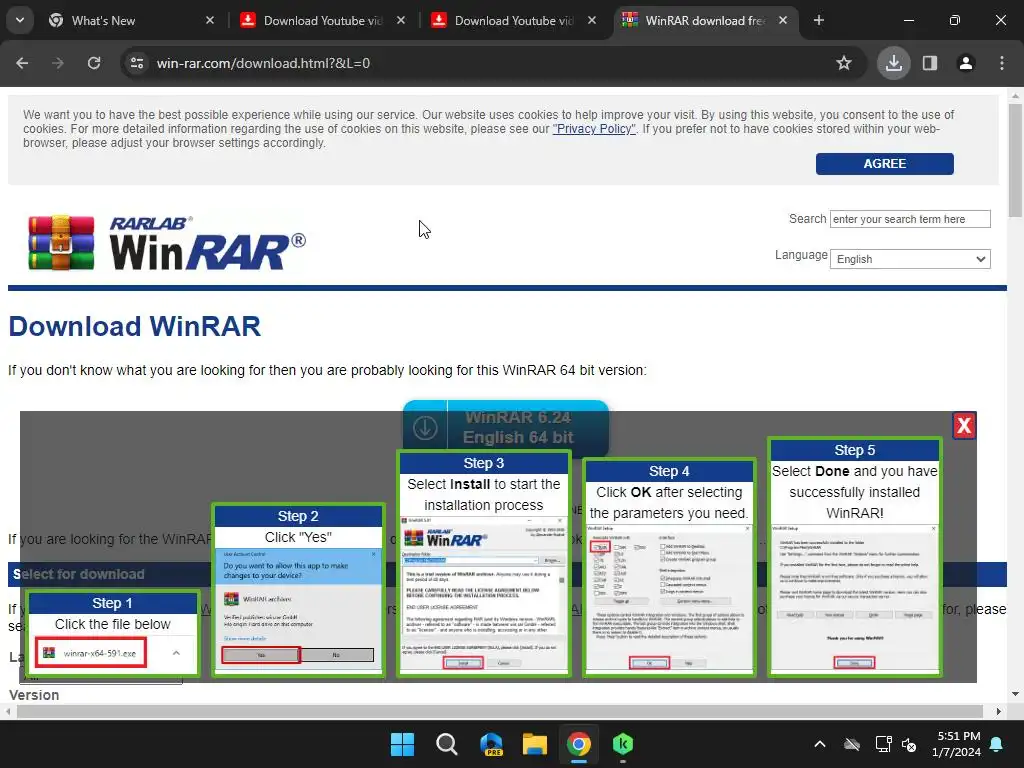Open File Explorer from taskbar
This screenshot has height=768, width=1024.
[x=535, y=744]
